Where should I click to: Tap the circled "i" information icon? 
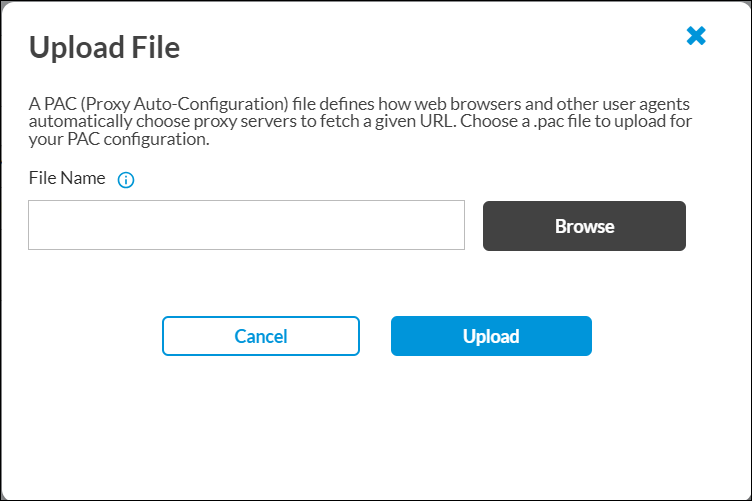[x=126, y=181]
